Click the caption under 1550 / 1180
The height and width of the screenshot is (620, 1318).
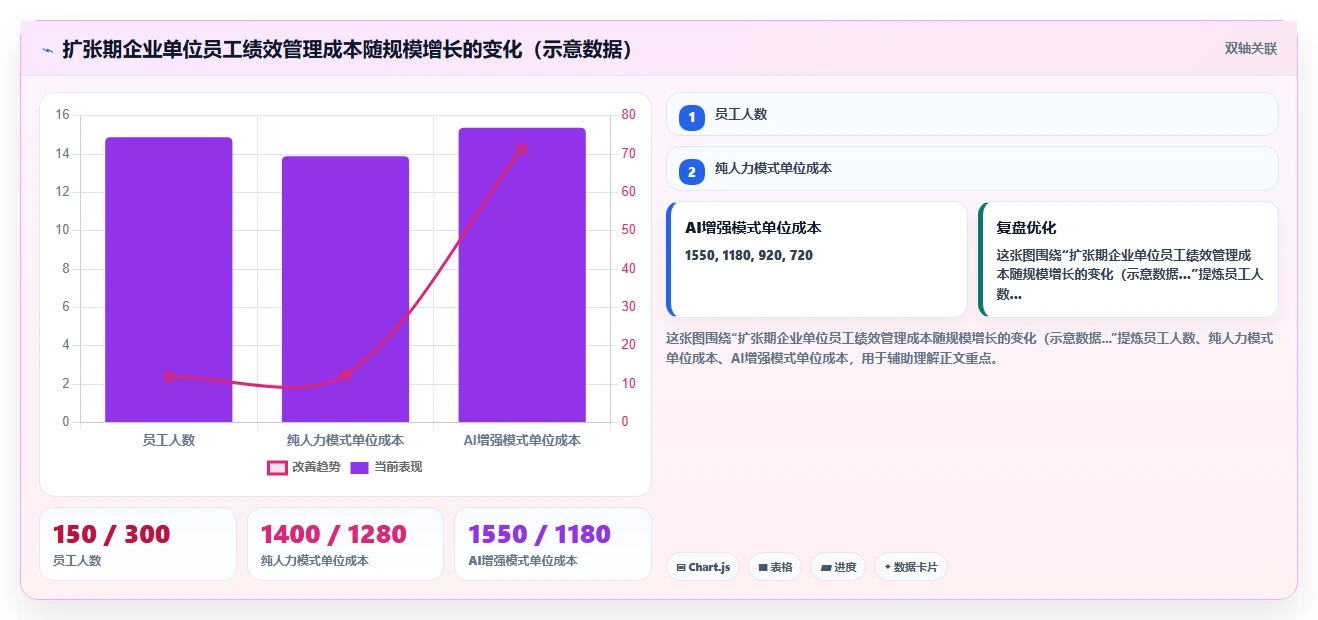[523, 561]
